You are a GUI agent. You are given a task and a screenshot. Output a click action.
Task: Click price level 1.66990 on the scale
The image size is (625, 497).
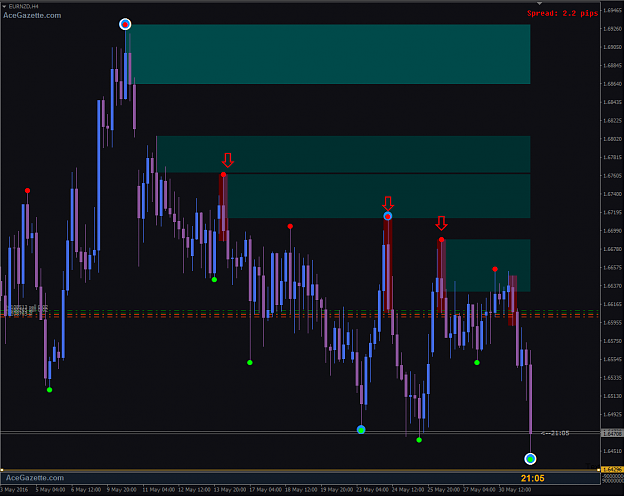click(613, 231)
